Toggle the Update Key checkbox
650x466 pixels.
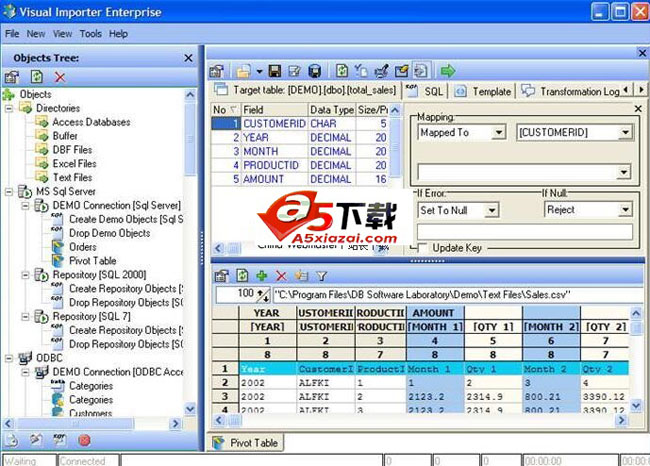422,248
